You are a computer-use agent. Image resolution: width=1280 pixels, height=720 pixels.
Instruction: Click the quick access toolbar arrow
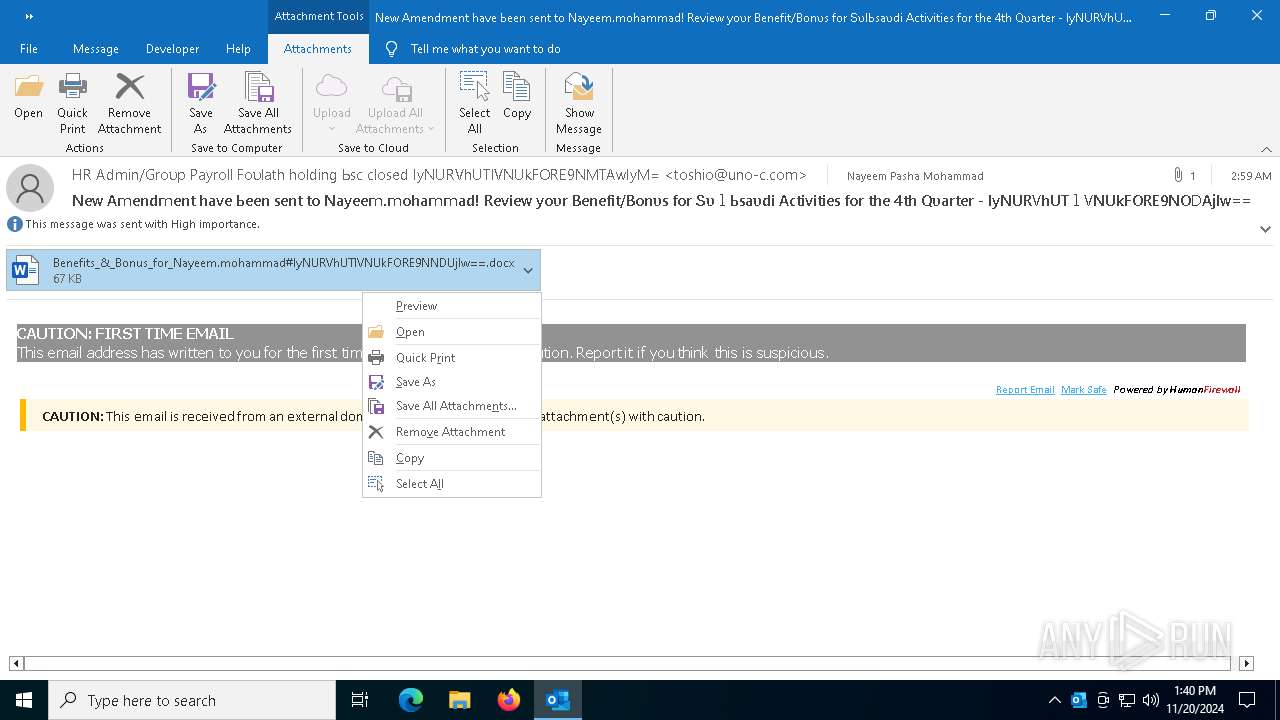pos(28,16)
